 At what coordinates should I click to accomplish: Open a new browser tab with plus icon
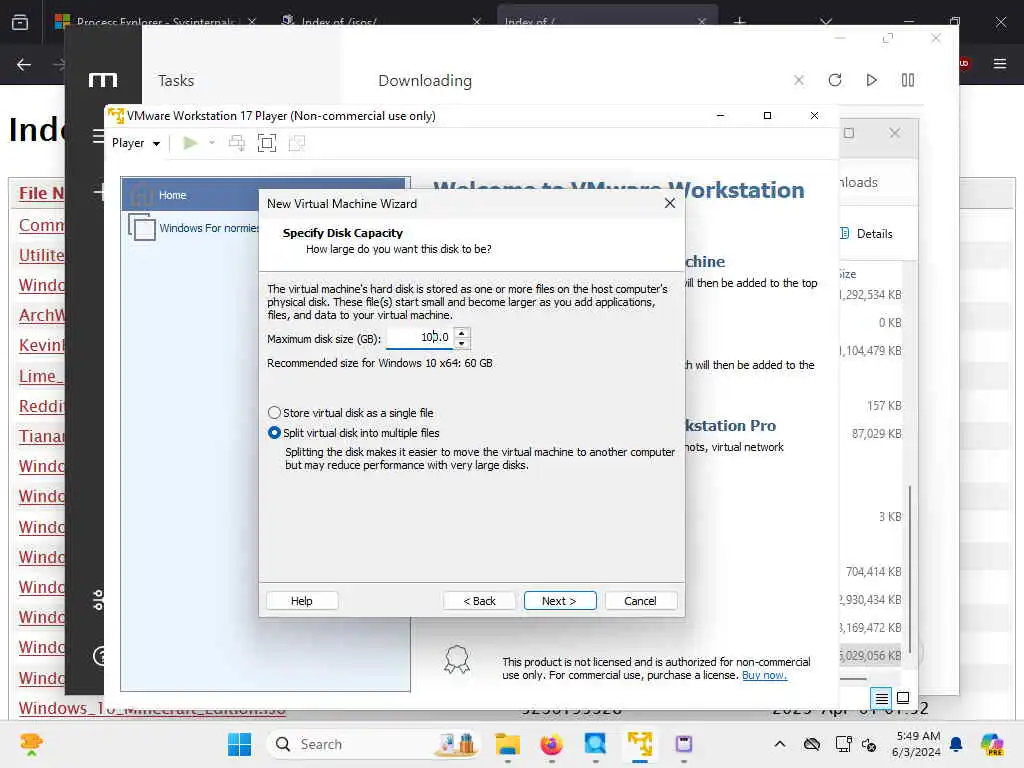(x=739, y=22)
